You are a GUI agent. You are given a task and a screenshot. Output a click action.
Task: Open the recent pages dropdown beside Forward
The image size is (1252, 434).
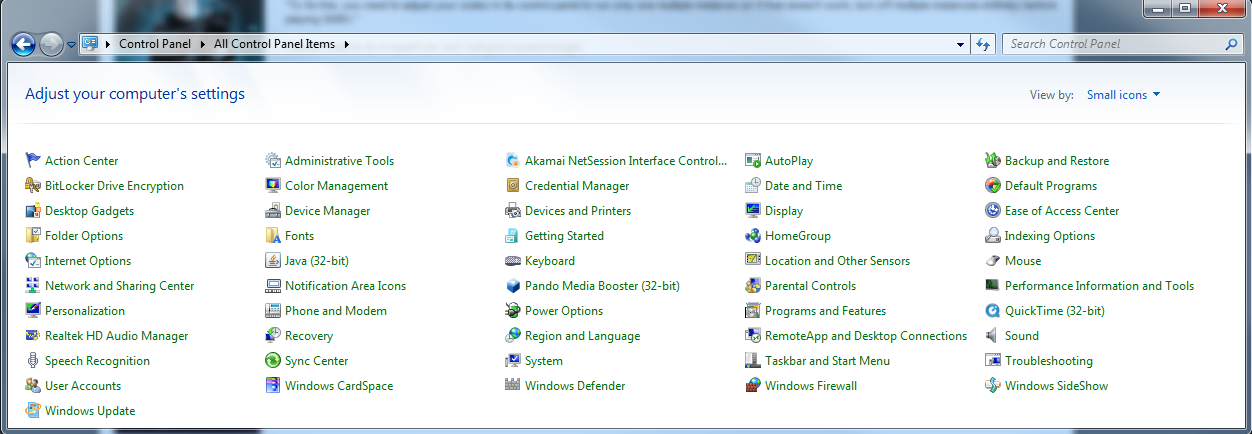[x=71, y=45]
